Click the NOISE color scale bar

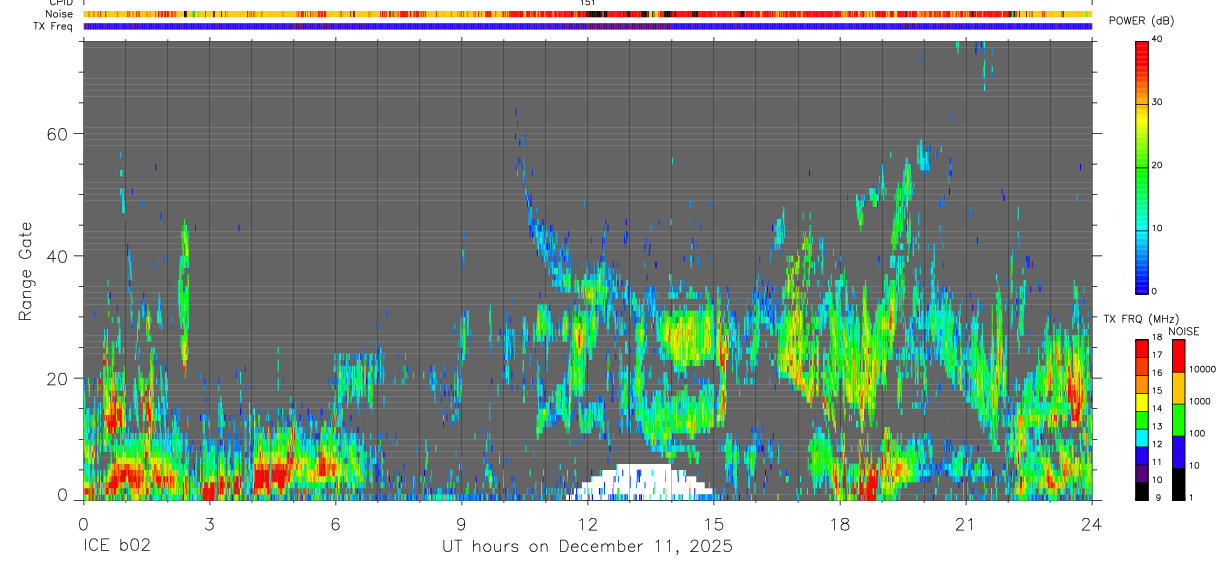[1179, 418]
